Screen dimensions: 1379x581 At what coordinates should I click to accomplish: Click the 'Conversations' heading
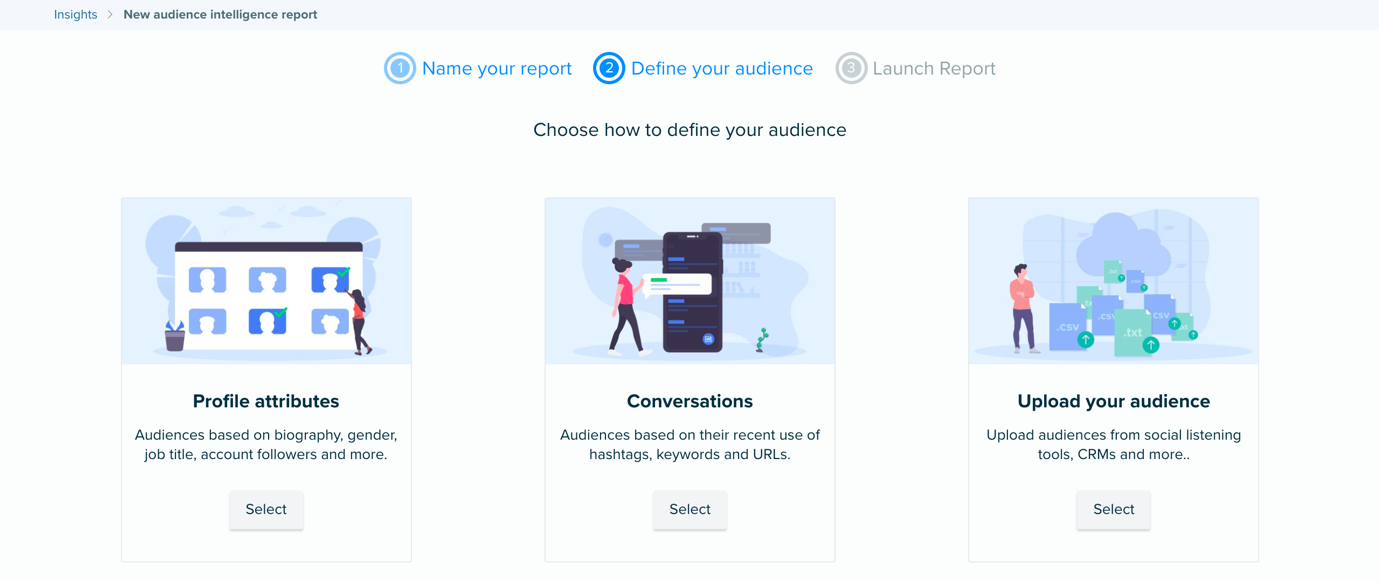[x=690, y=401]
